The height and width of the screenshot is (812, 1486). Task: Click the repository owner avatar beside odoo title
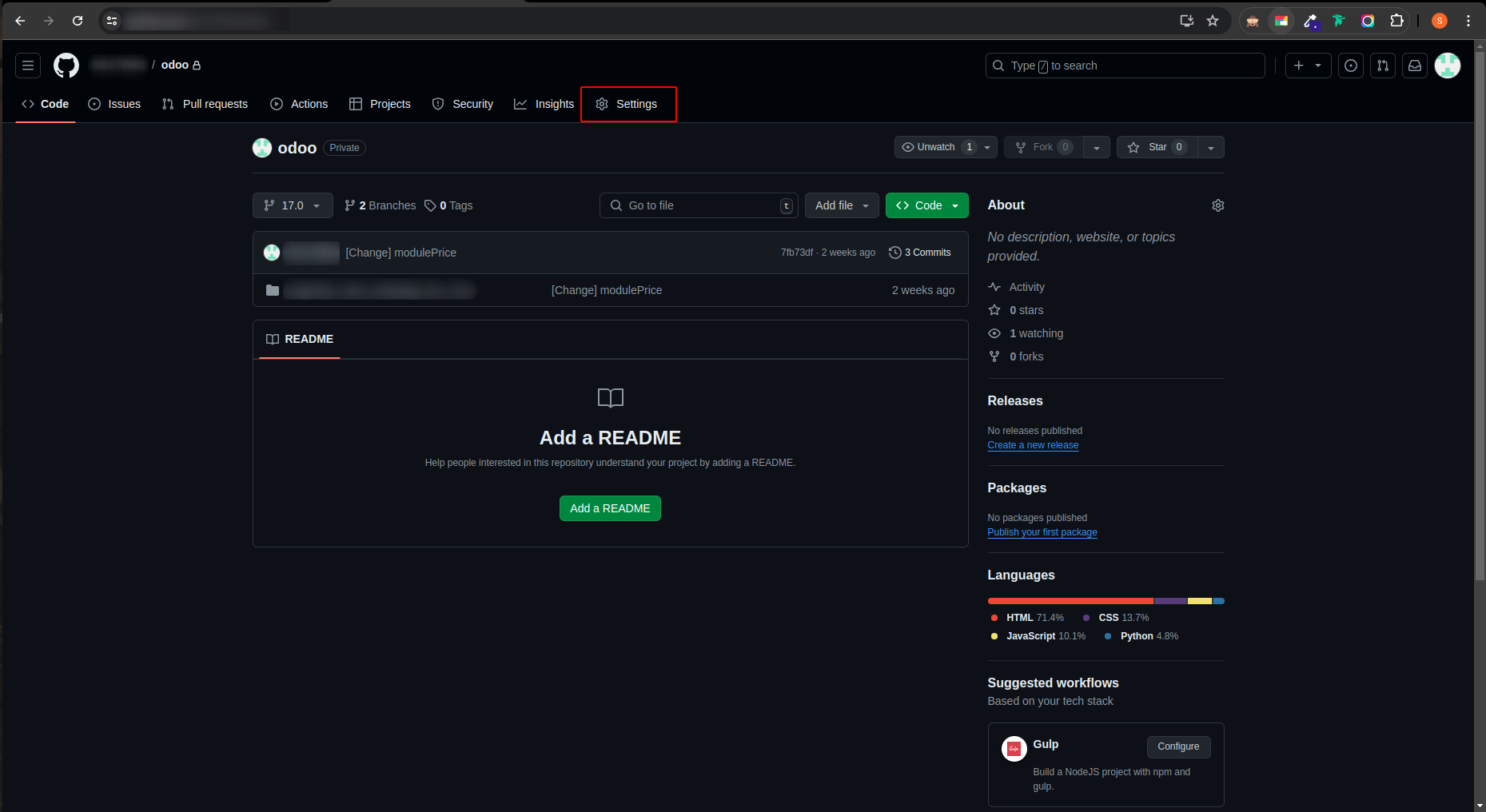[262, 148]
